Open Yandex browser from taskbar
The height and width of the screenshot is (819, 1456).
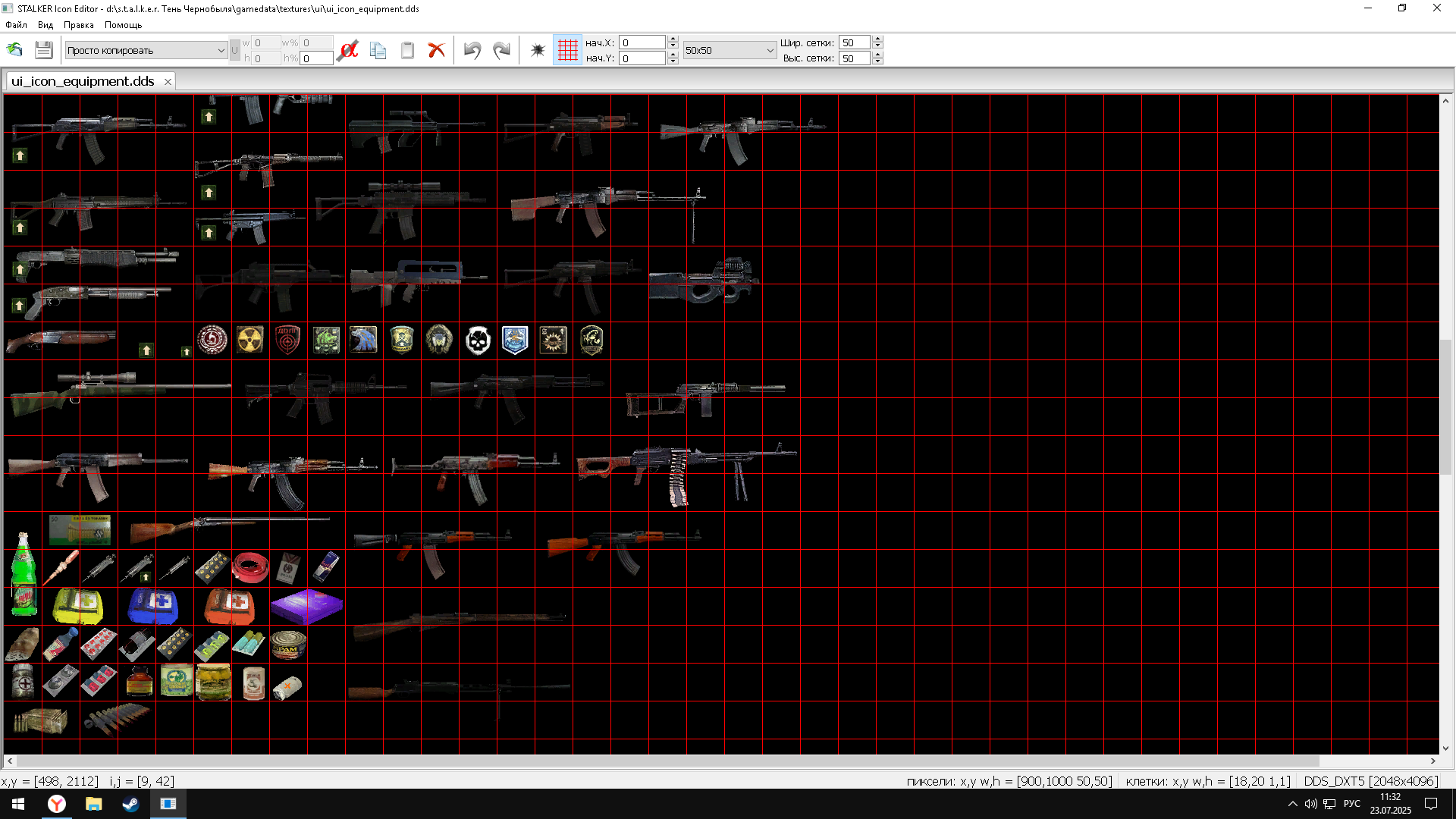click(57, 804)
